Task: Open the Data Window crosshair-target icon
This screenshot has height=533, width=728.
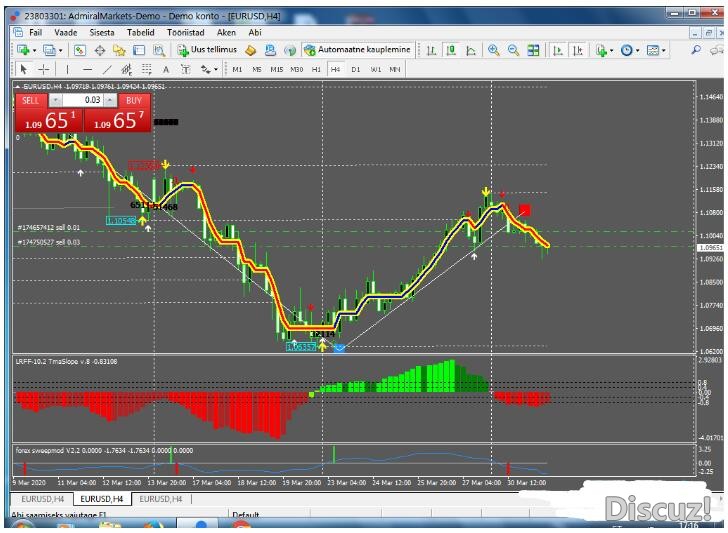Action: [x=99, y=50]
